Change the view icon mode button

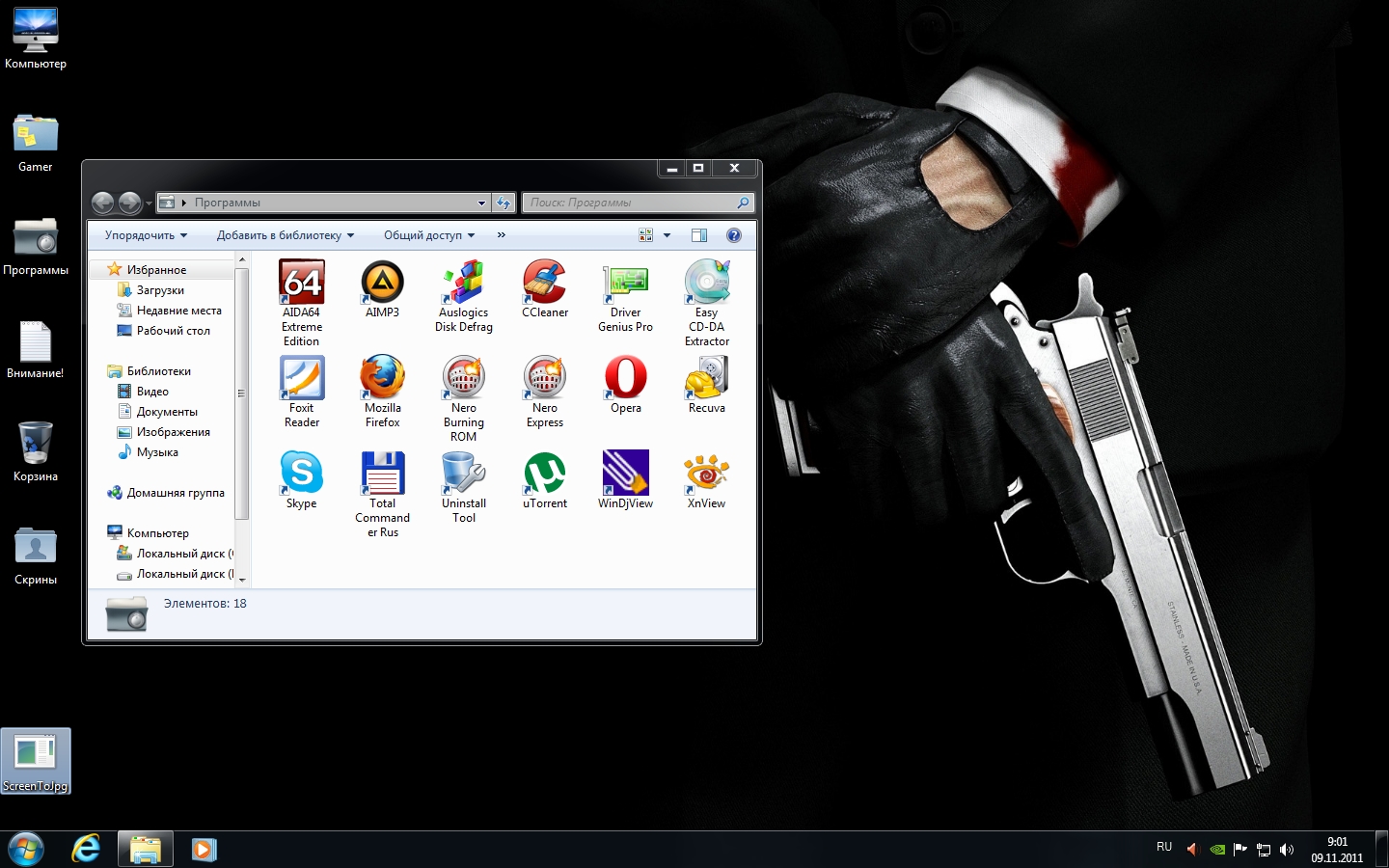pyautogui.click(x=646, y=235)
